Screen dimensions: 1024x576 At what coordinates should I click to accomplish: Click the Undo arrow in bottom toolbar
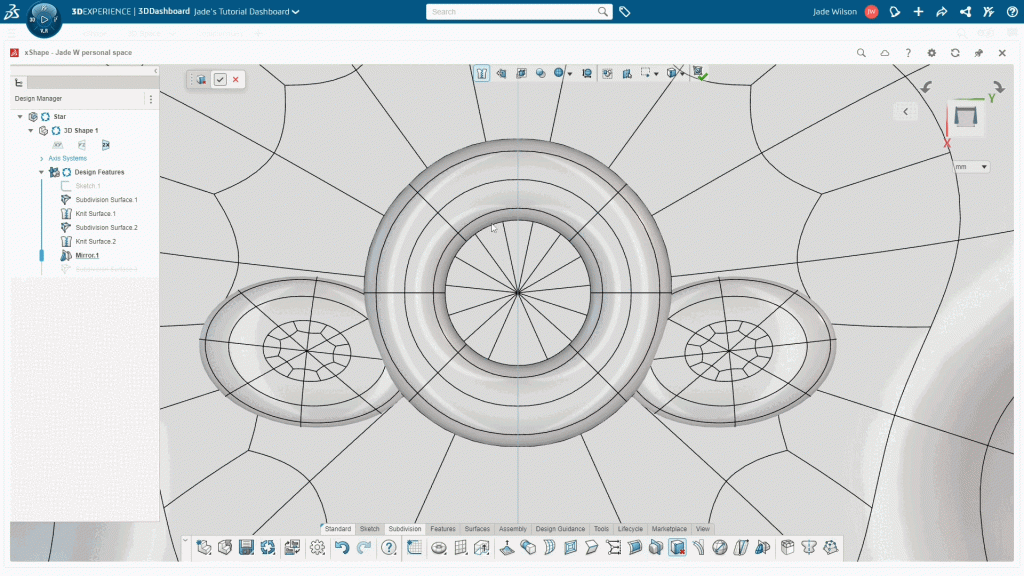(x=342, y=548)
